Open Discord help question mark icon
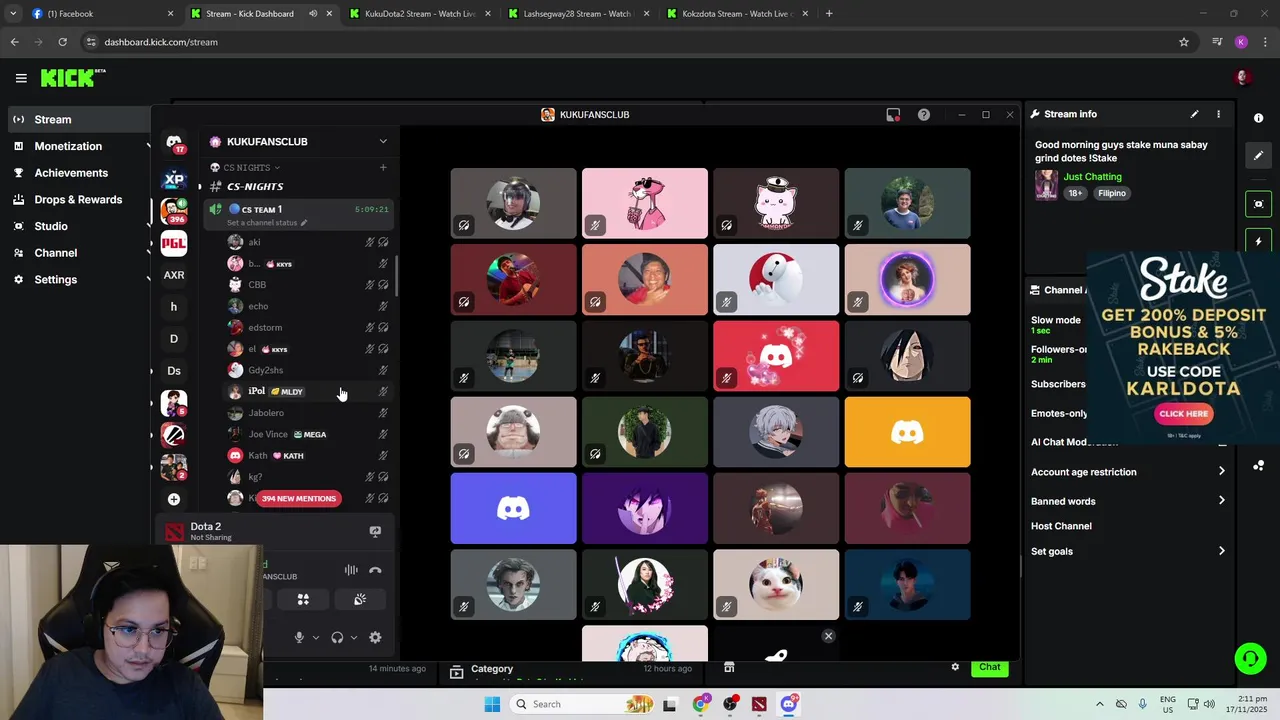 [x=924, y=115]
